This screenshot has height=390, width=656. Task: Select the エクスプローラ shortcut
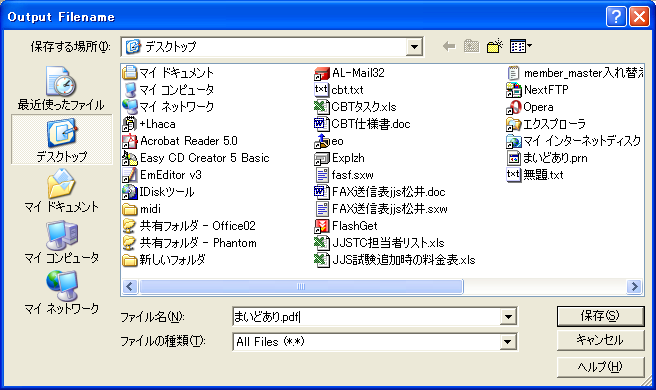[546, 124]
